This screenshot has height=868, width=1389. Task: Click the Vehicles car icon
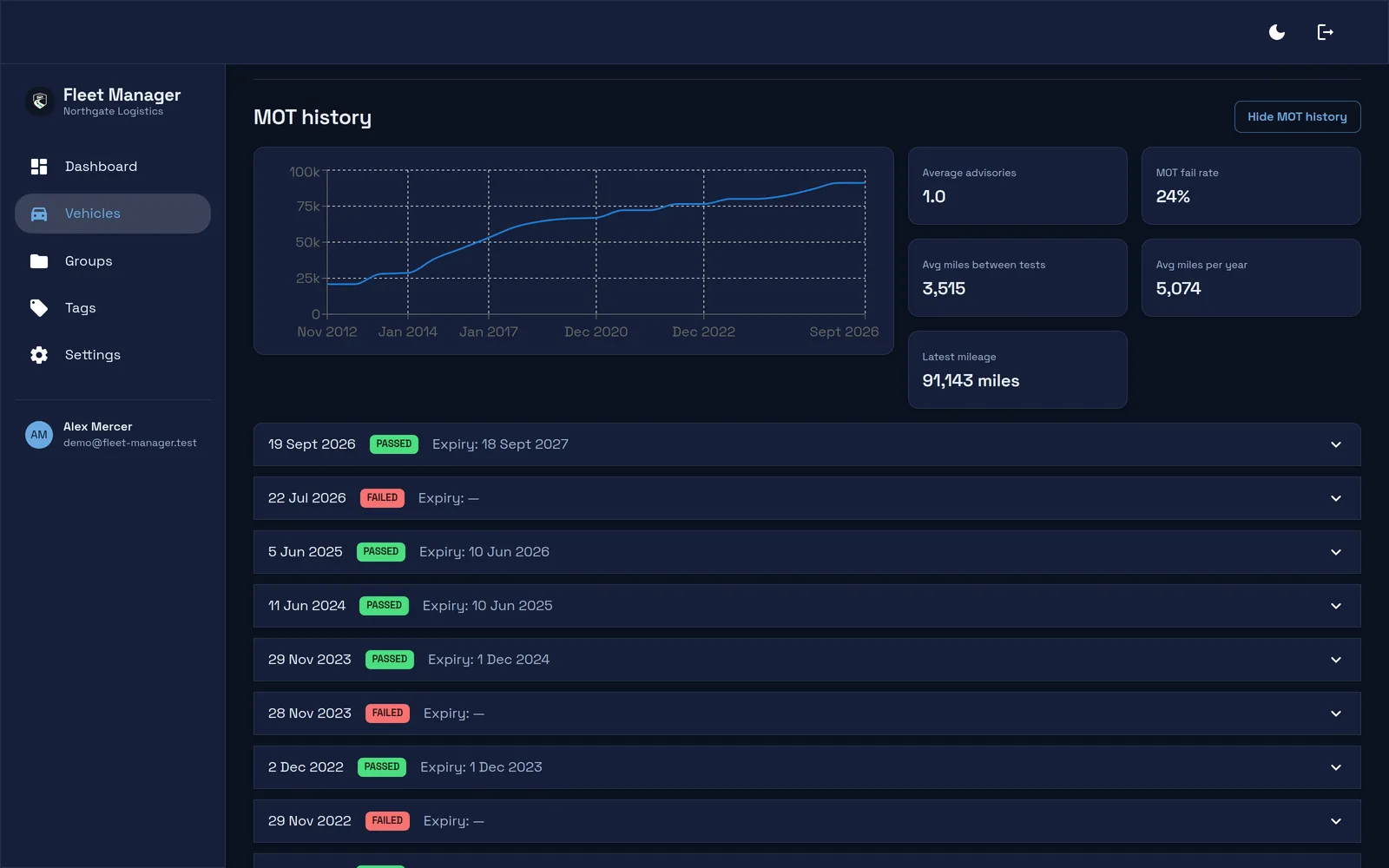(x=39, y=214)
